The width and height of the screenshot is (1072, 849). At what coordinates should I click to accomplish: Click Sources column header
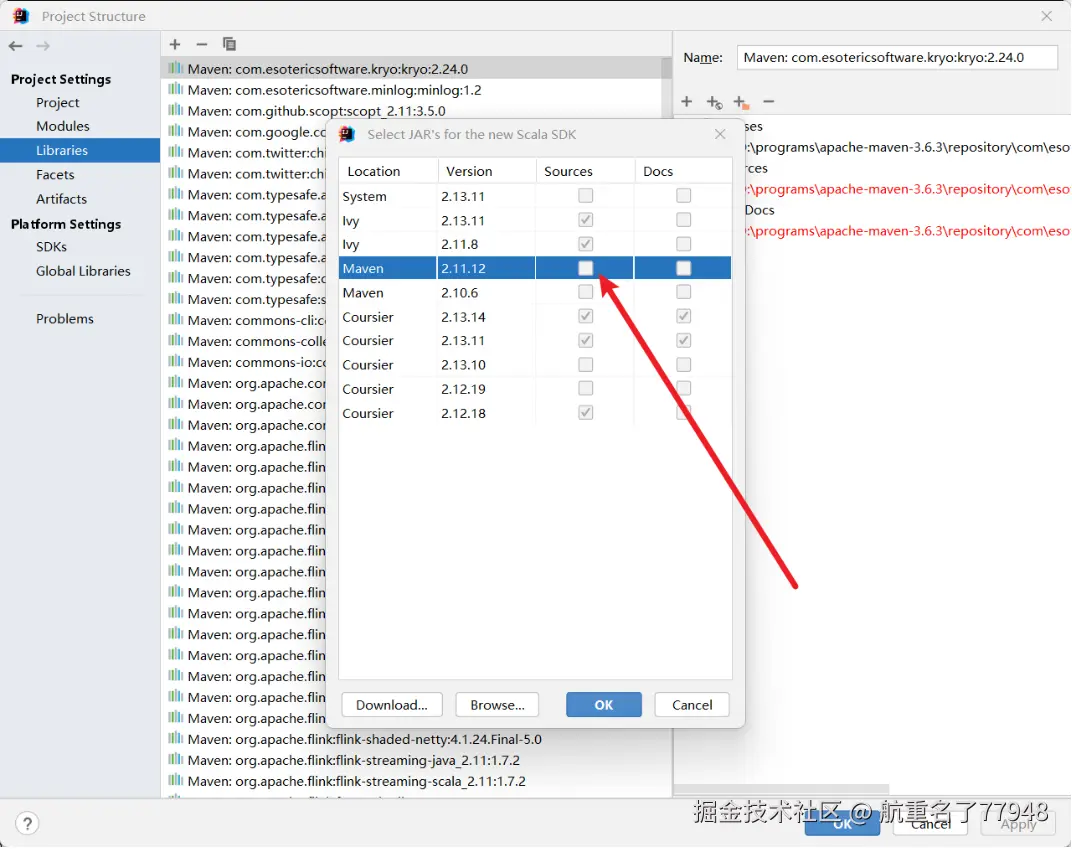coord(585,171)
